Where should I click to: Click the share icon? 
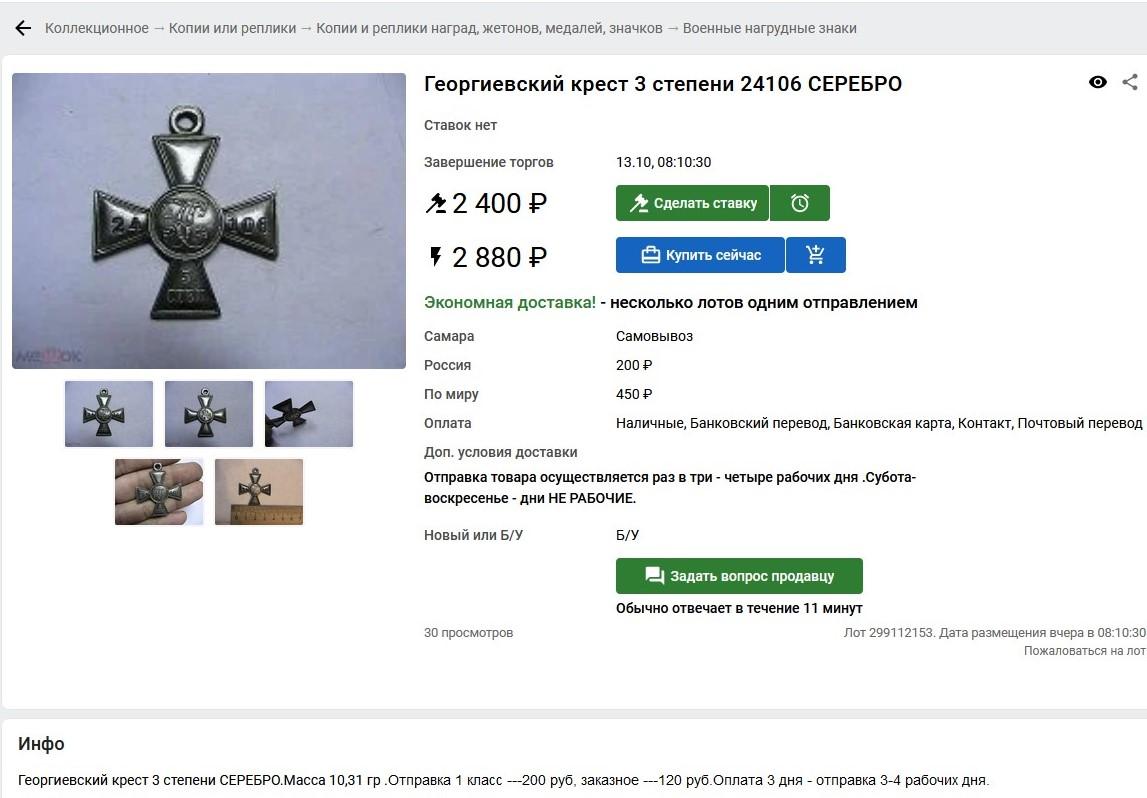[x=1130, y=82]
